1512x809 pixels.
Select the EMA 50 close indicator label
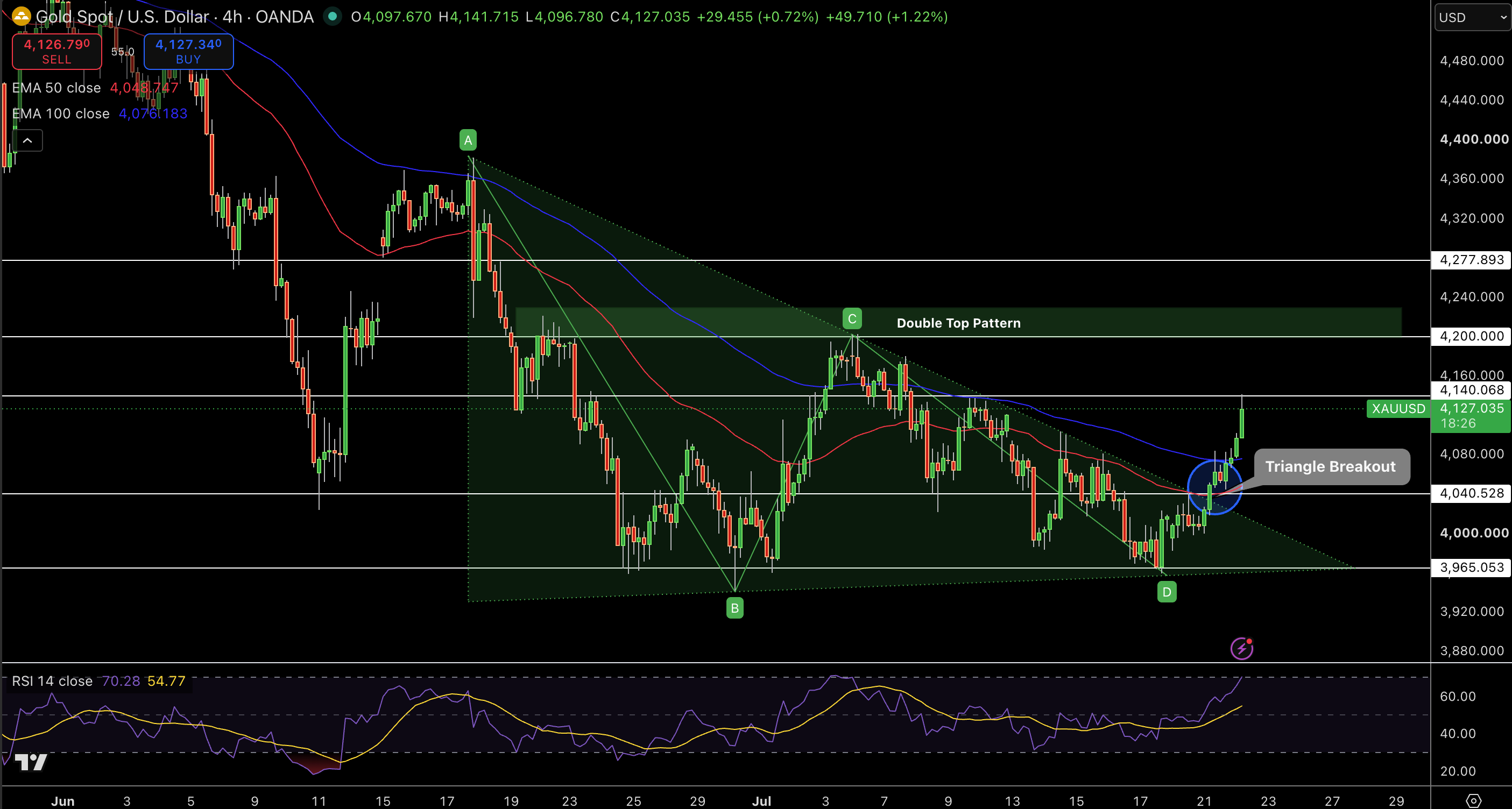pyautogui.click(x=56, y=88)
